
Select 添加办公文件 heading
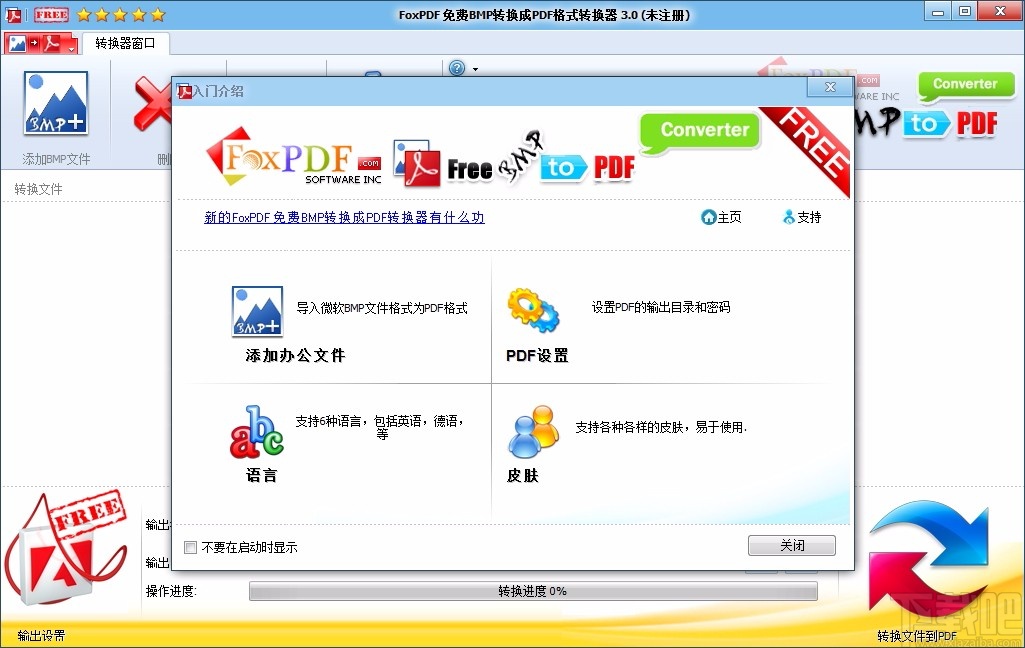click(295, 355)
